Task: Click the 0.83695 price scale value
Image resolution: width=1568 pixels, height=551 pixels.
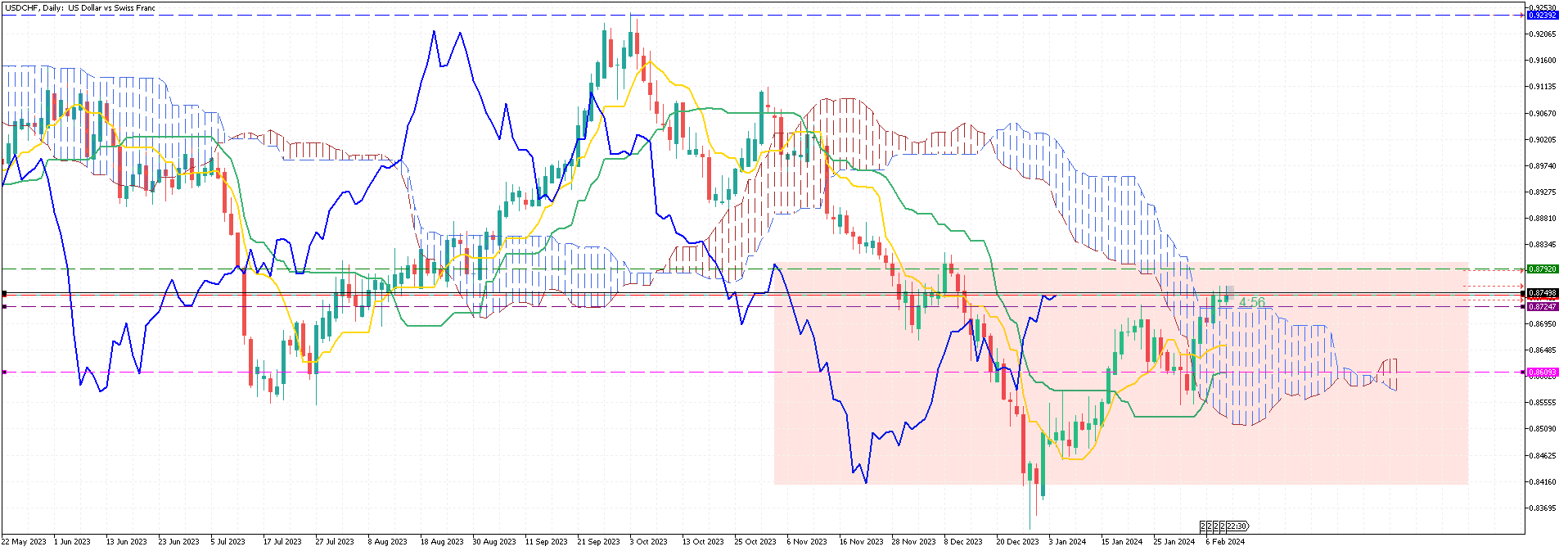Action: [x=1544, y=508]
